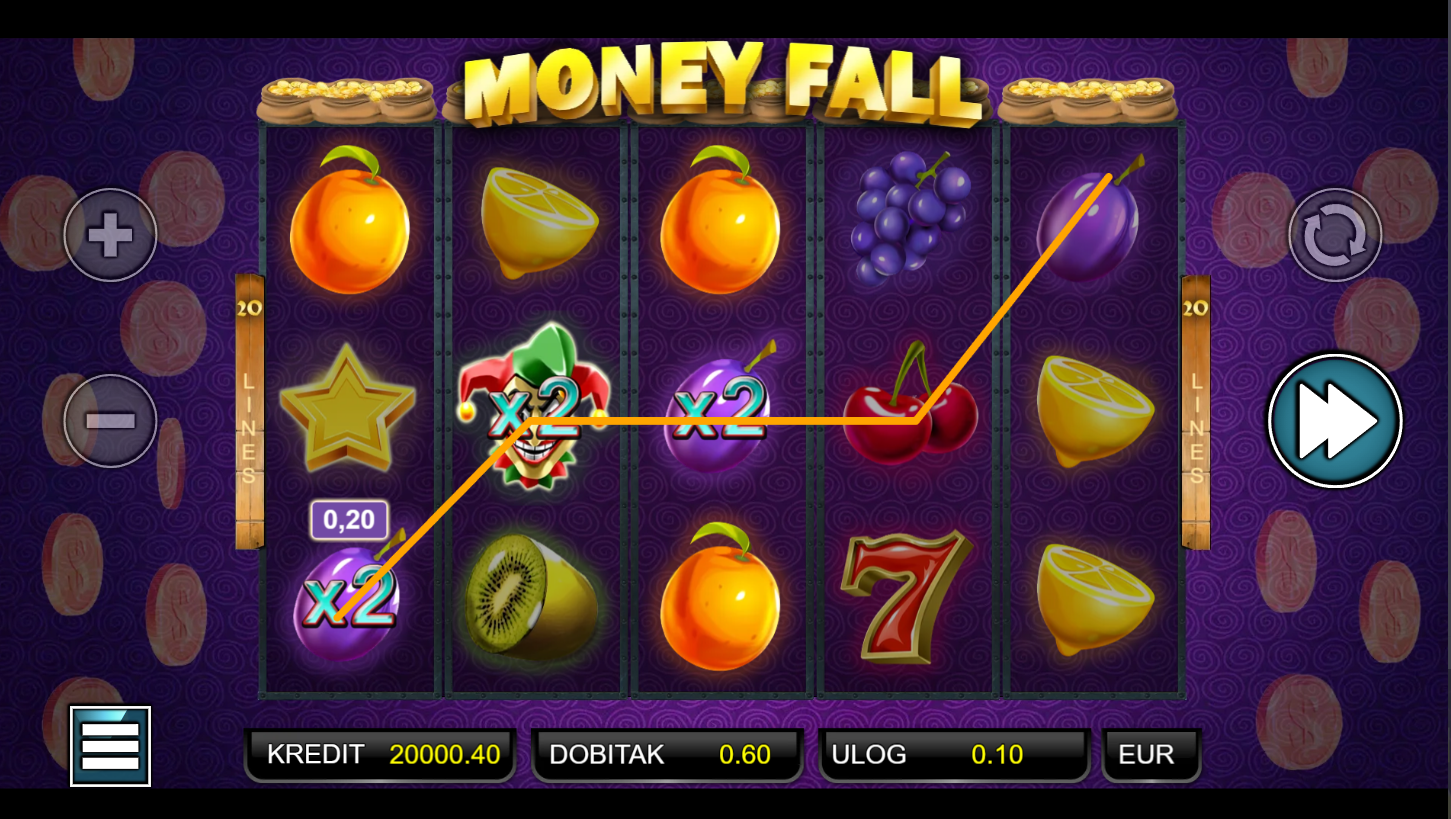Enable autoplay with the circular arrows icon
The height and width of the screenshot is (819, 1451).
[x=1335, y=235]
